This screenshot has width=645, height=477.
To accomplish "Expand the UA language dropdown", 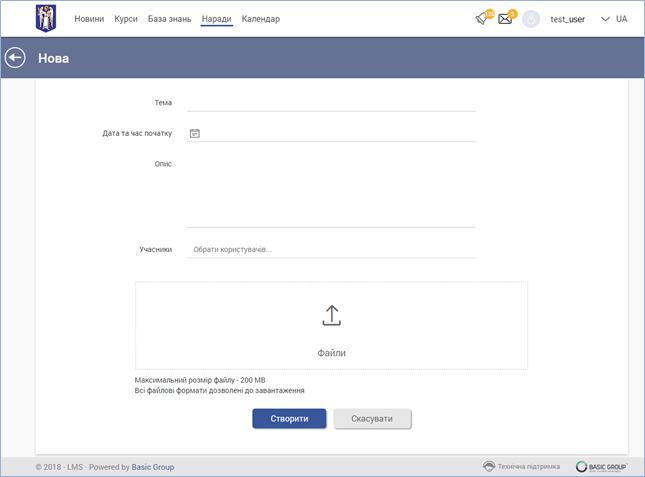I will (x=614, y=19).
